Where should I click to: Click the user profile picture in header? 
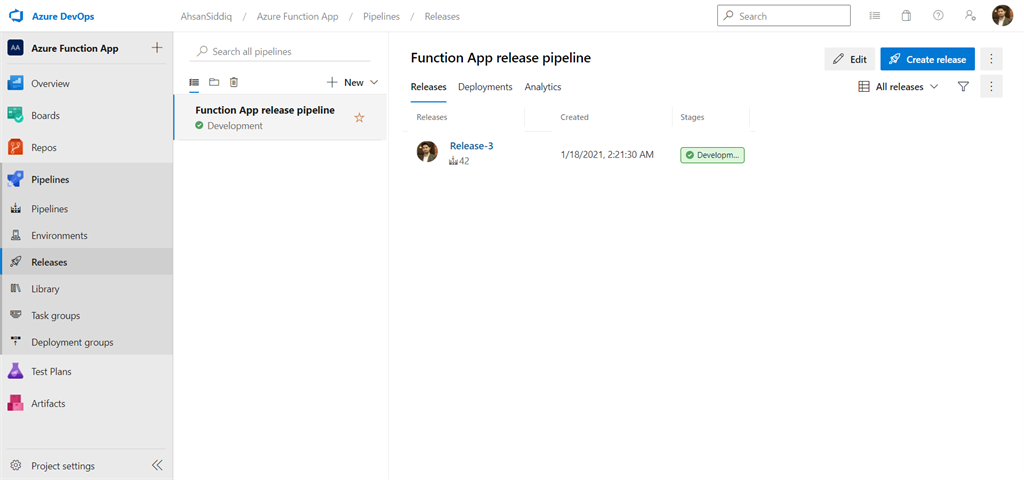1002,16
